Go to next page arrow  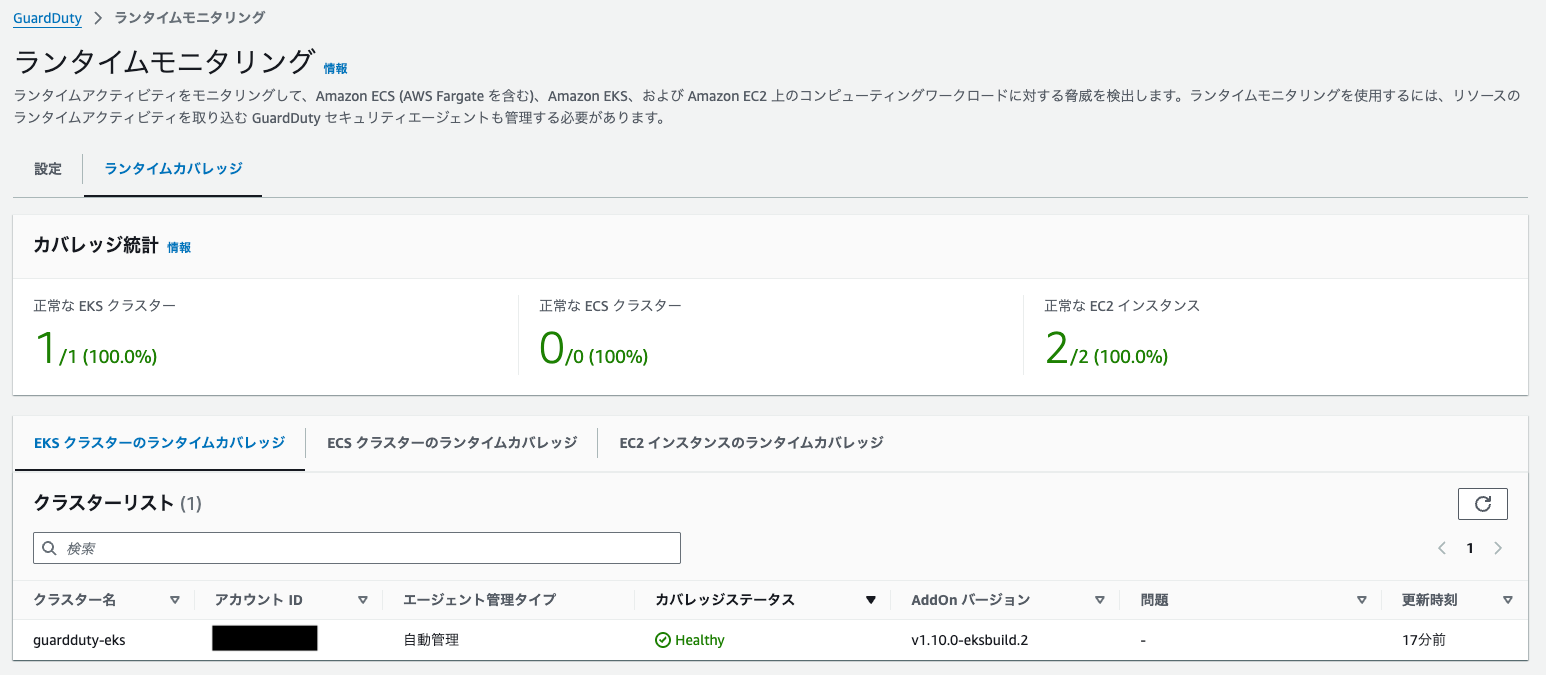point(1498,548)
